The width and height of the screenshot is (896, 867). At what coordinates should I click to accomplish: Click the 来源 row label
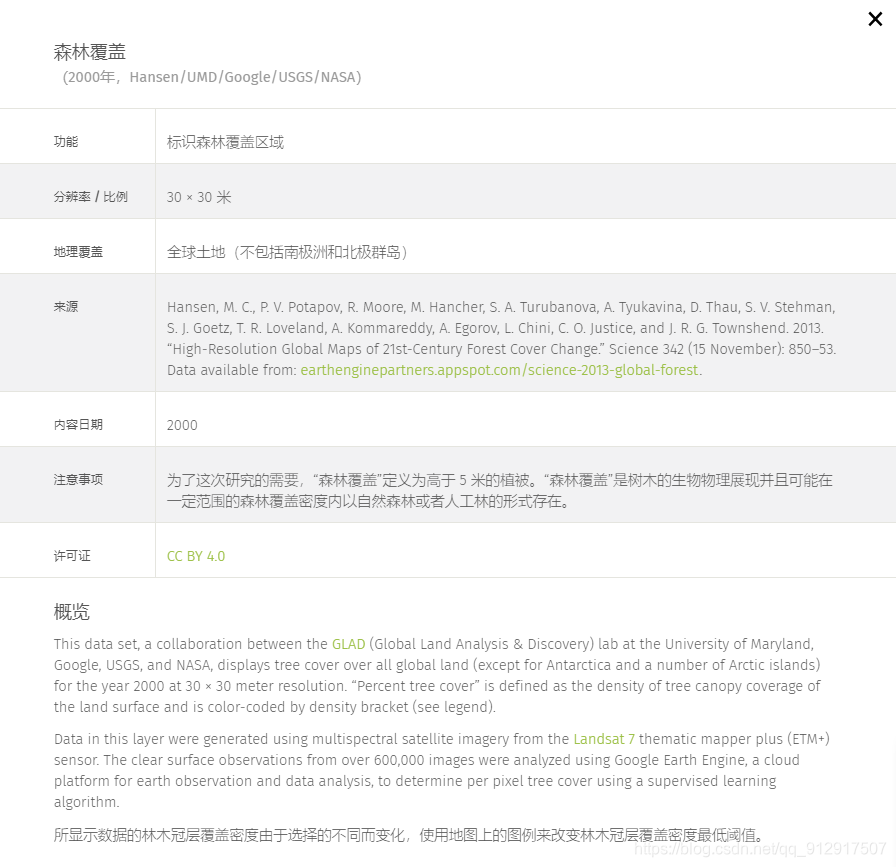click(x=66, y=306)
